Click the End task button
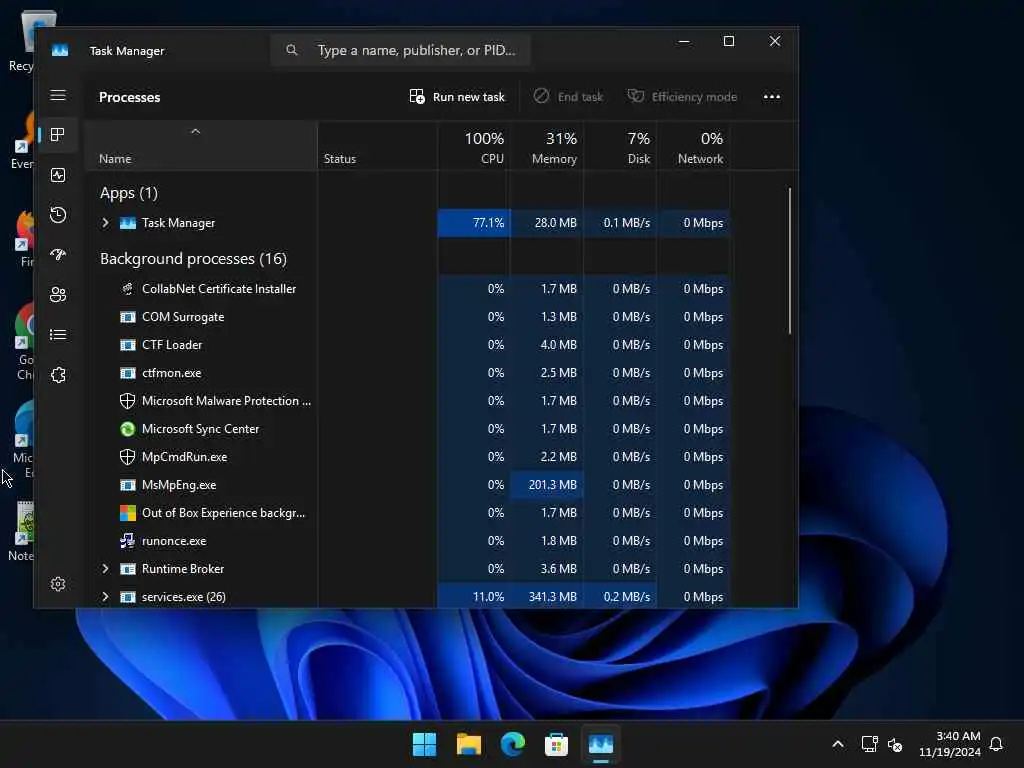This screenshot has height=768, width=1024. coord(568,97)
